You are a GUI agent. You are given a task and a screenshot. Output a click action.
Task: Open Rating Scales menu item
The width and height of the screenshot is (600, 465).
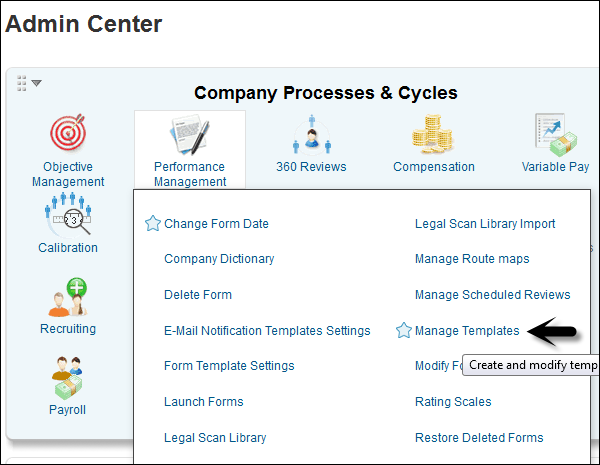point(453,402)
